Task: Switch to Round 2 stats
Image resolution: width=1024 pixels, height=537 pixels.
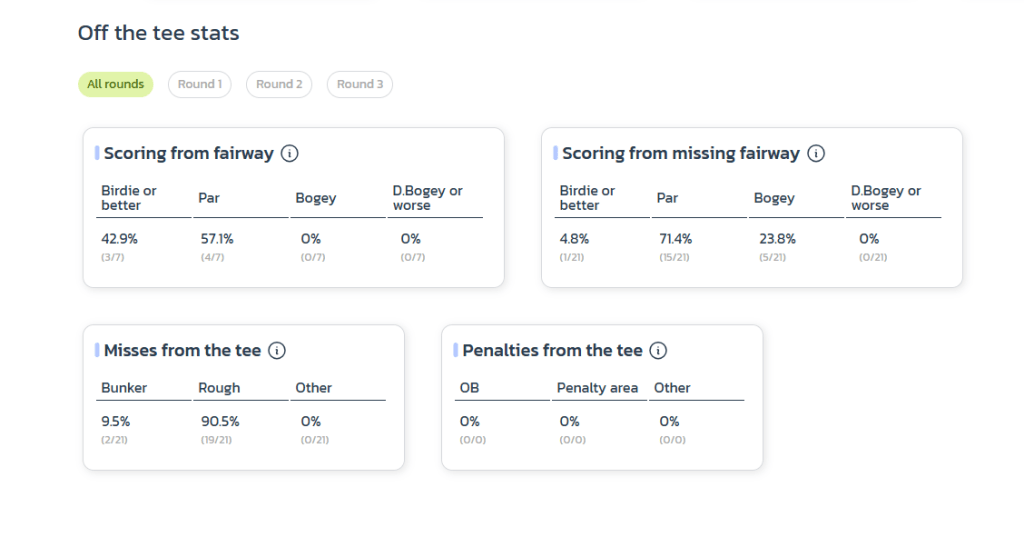Action: tap(279, 84)
